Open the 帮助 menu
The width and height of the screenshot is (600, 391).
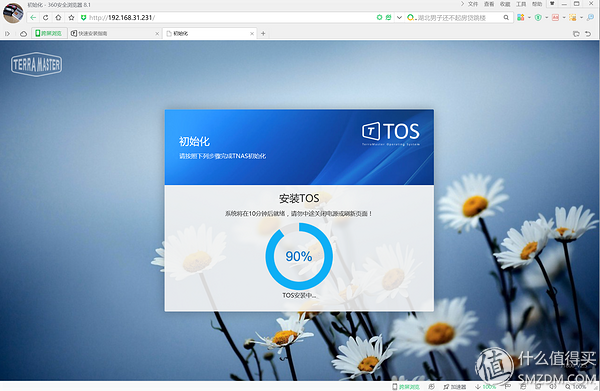[537, 4]
